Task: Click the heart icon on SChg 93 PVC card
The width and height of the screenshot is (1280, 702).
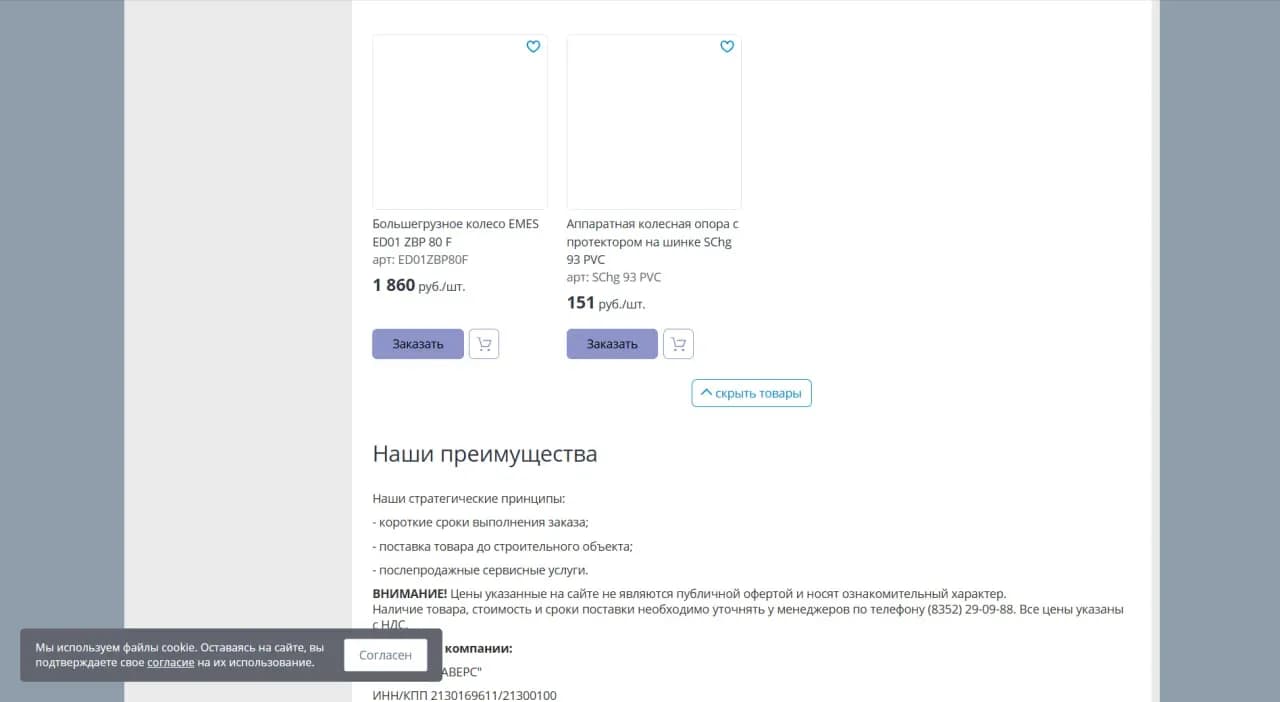Action: click(727, 46)
